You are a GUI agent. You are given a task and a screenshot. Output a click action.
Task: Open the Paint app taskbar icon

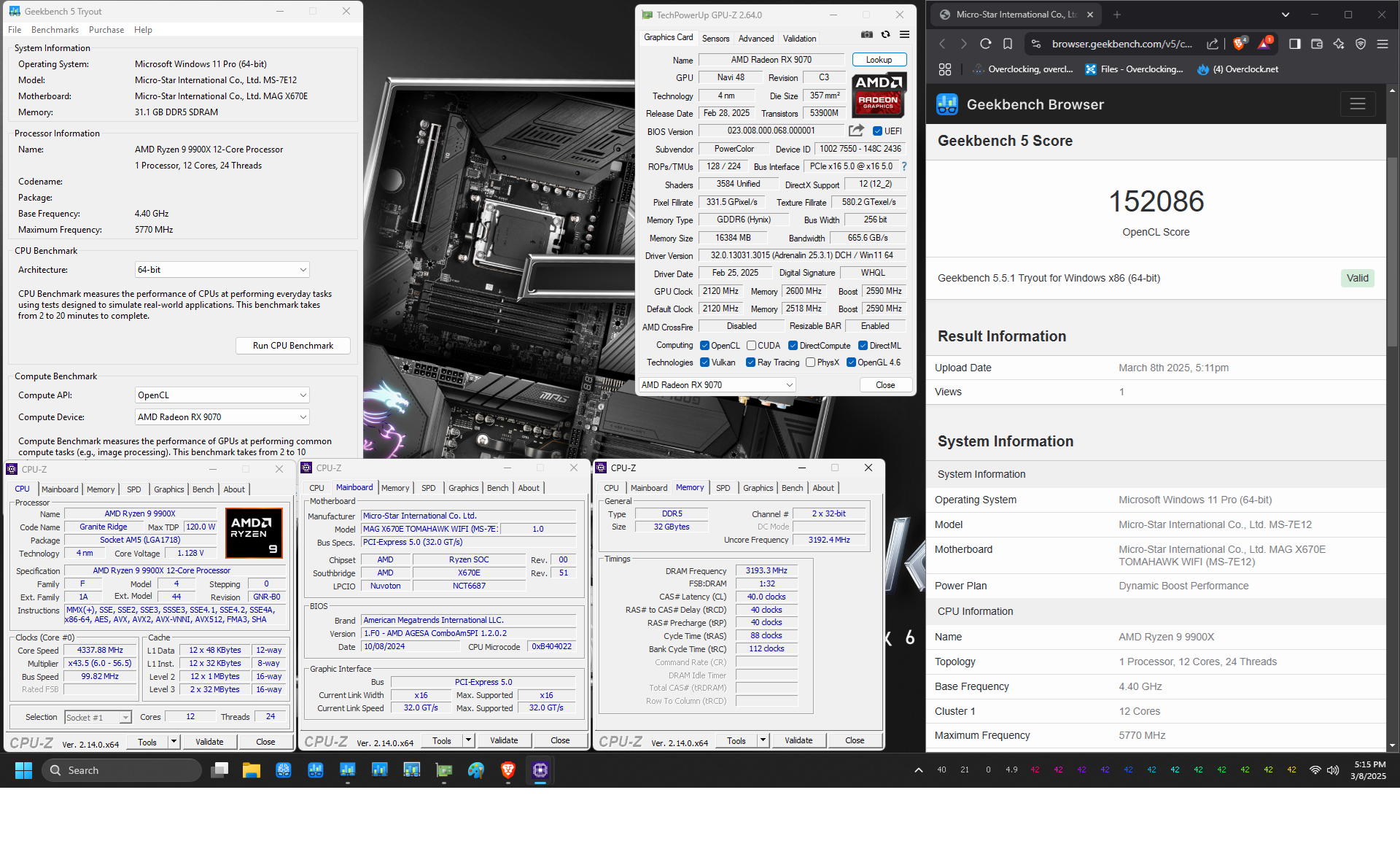click(476, 770)
